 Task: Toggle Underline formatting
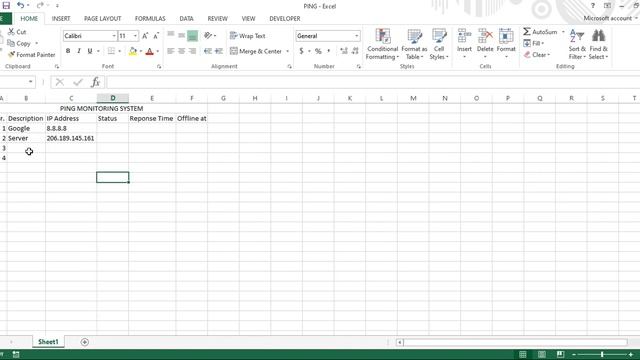pos(89,51)
